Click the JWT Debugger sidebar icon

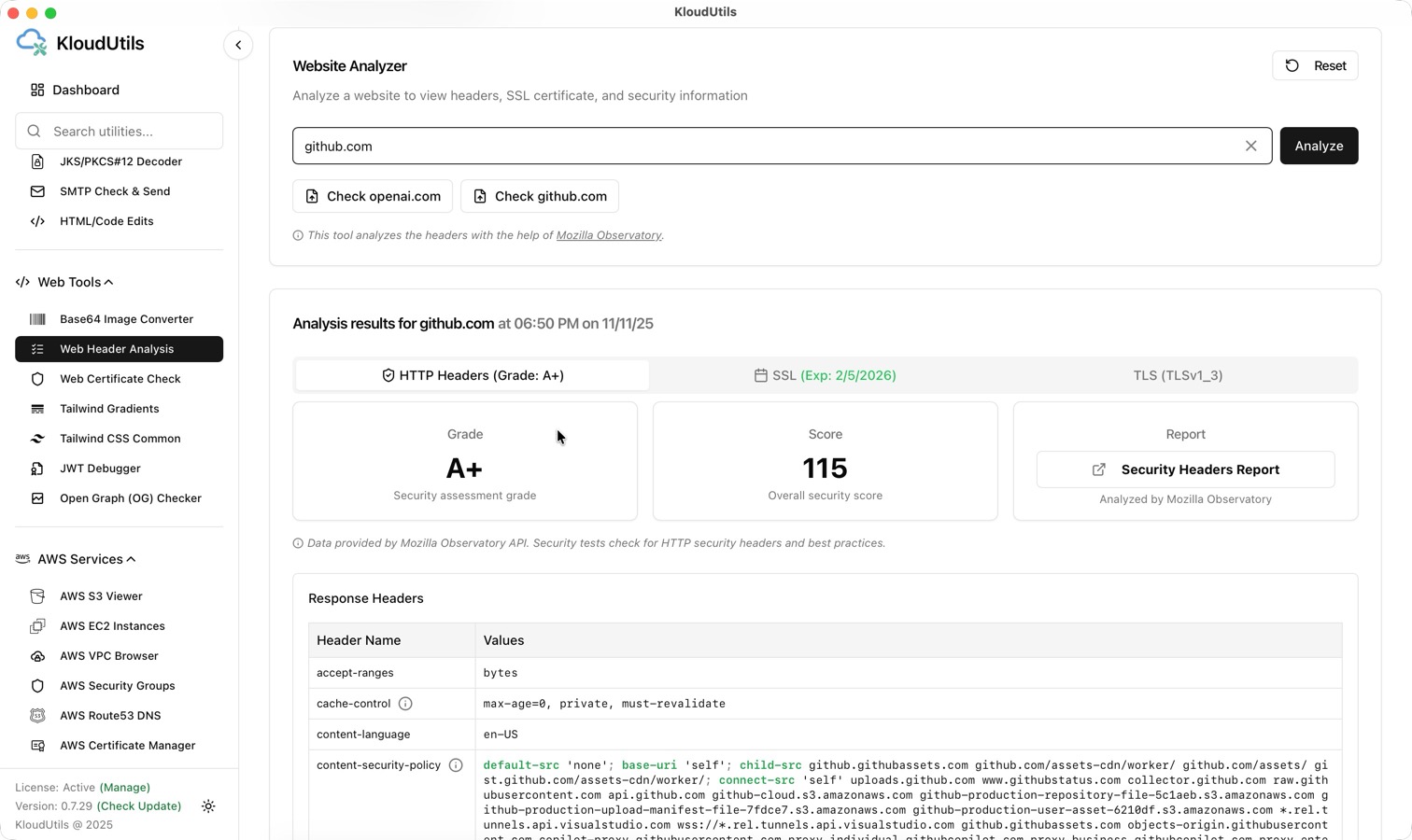[37, 469]
